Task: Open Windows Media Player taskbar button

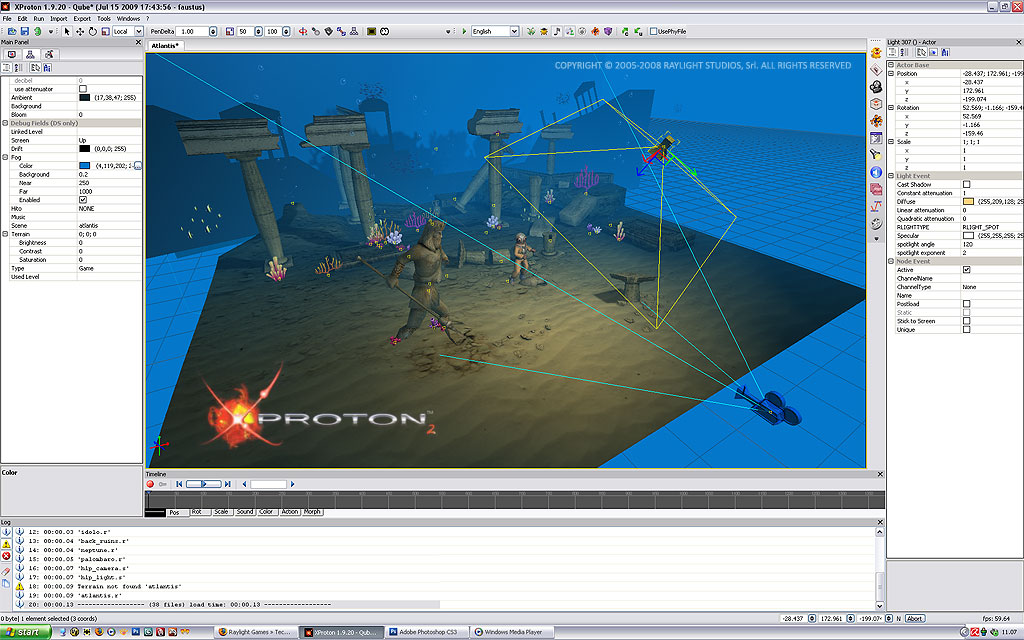Action: [513, 632]
